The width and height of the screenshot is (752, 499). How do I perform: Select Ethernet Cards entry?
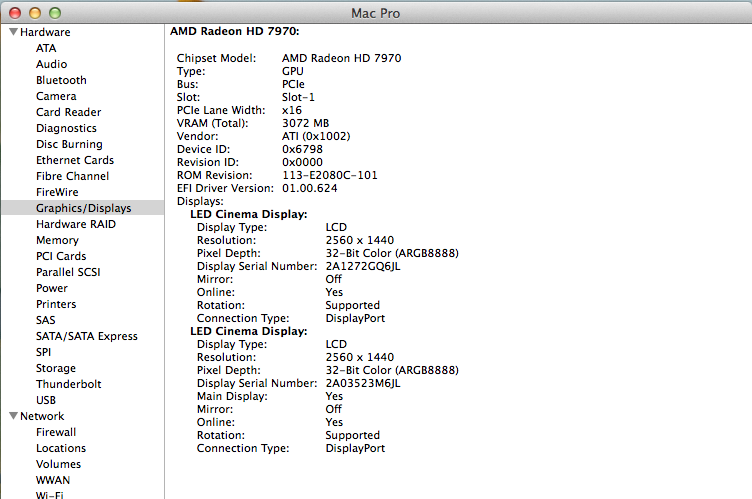point(75,160)
